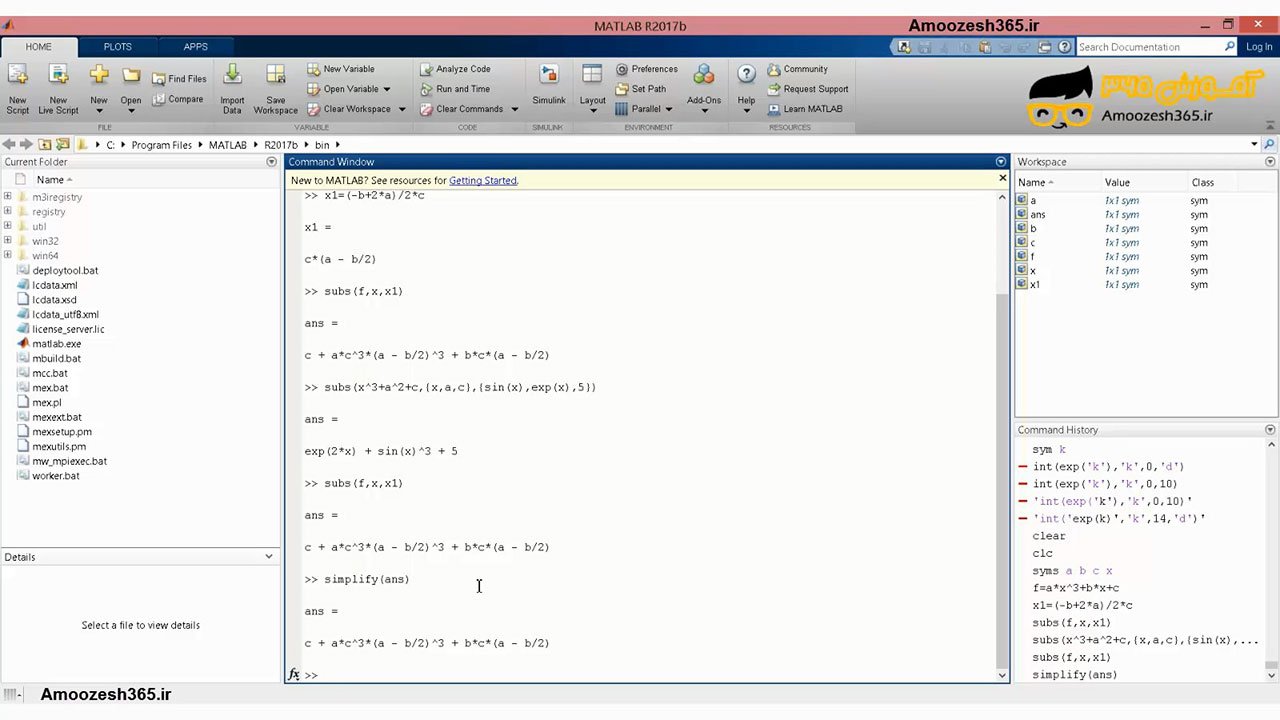The image size is (1280, 720).
Task: Click the Browse for folder icon
Action: [x=63, y=145]
